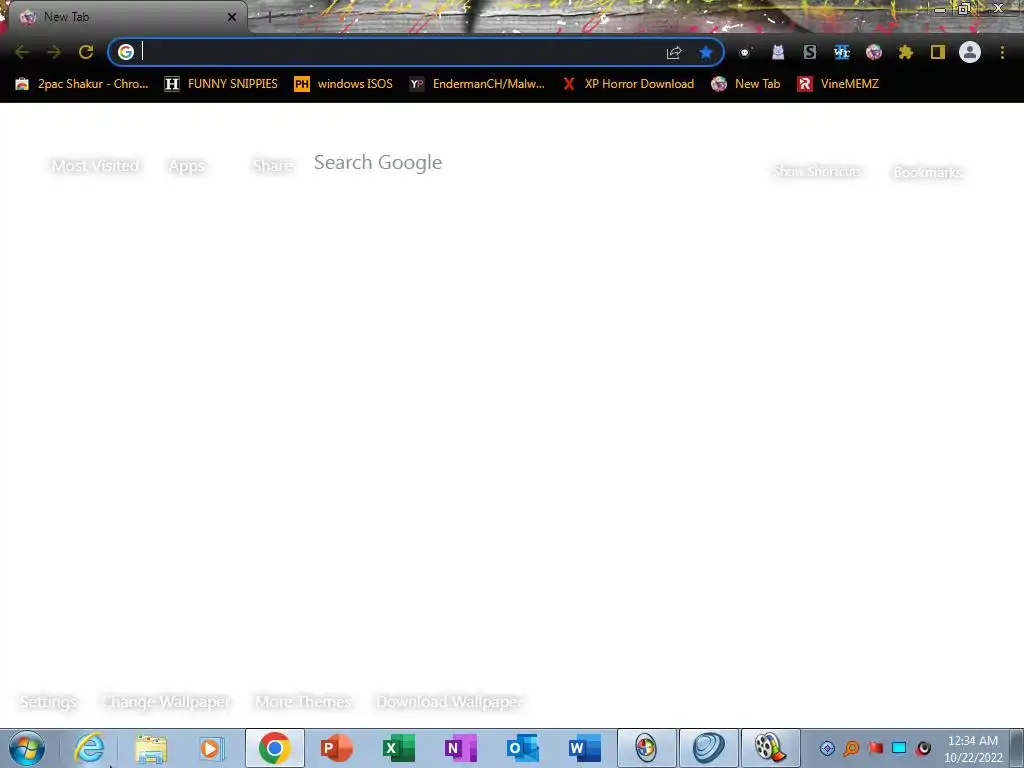Viewport: 1024px width, 768px height.
Task: Click Show Shortcuts
Action: click(818, 171)
